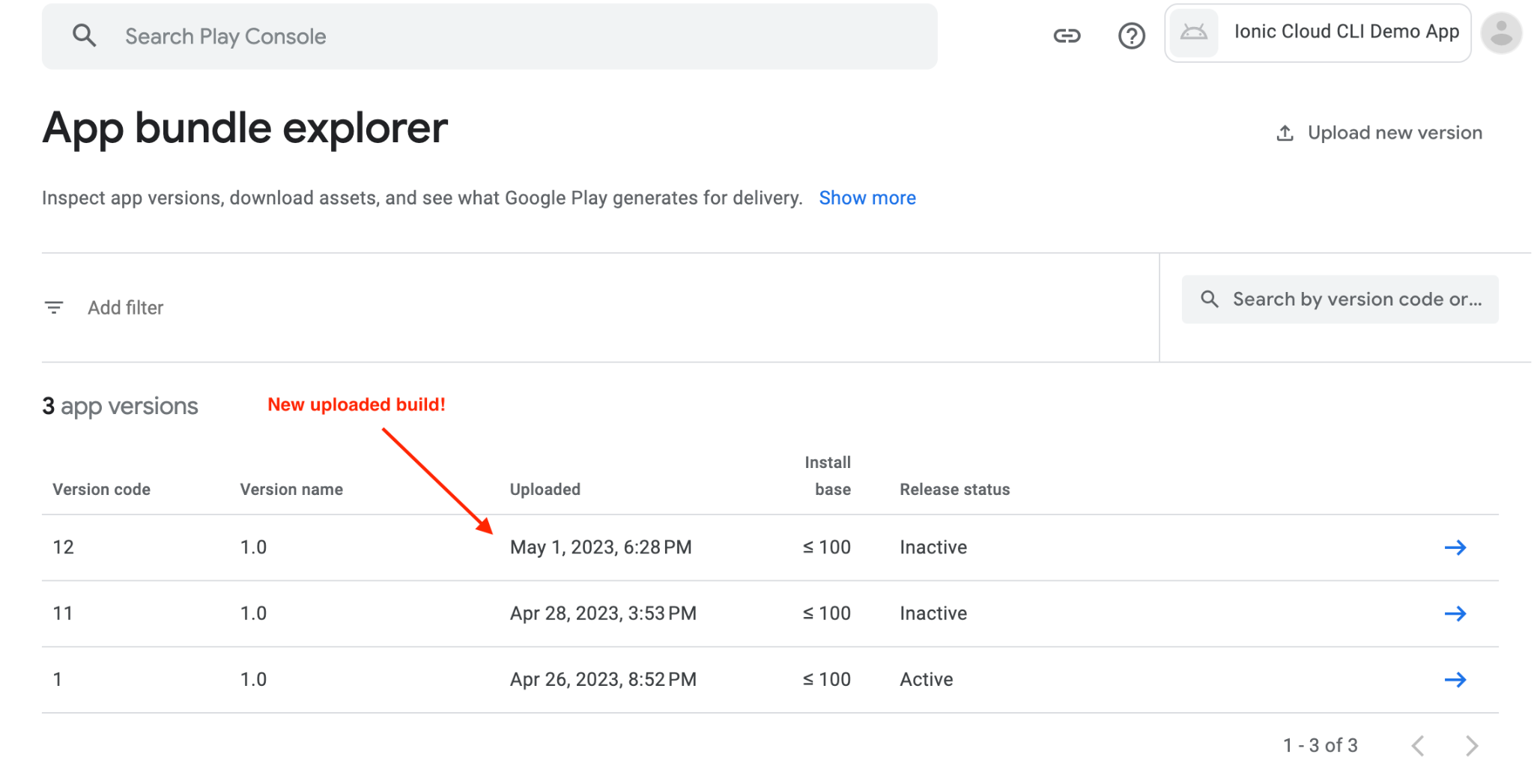Open details arrow for the Active version 1
The image size is (1534, 784).
1455,679
